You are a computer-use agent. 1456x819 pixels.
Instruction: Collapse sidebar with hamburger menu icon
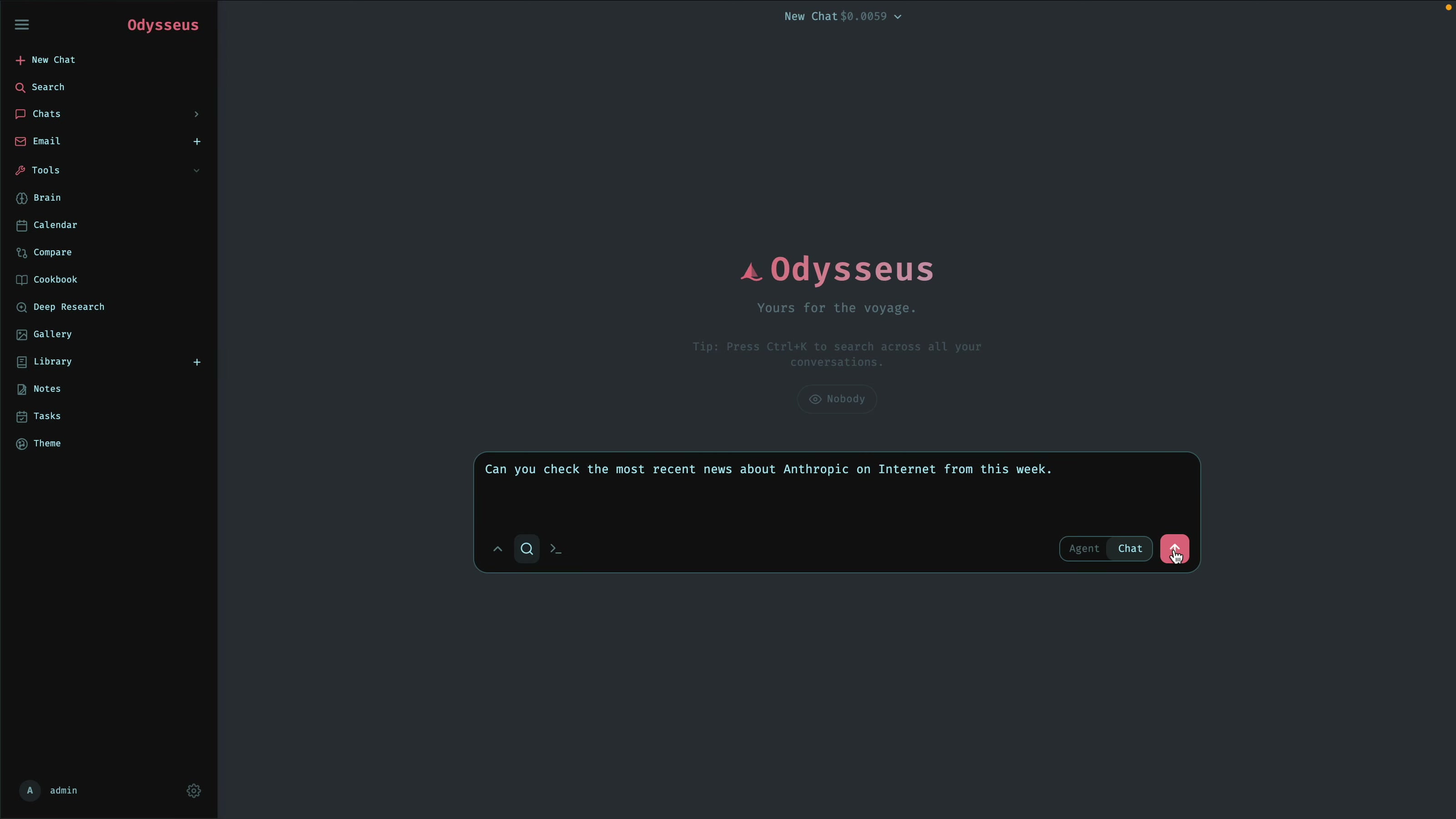click(x=21, y=24)
